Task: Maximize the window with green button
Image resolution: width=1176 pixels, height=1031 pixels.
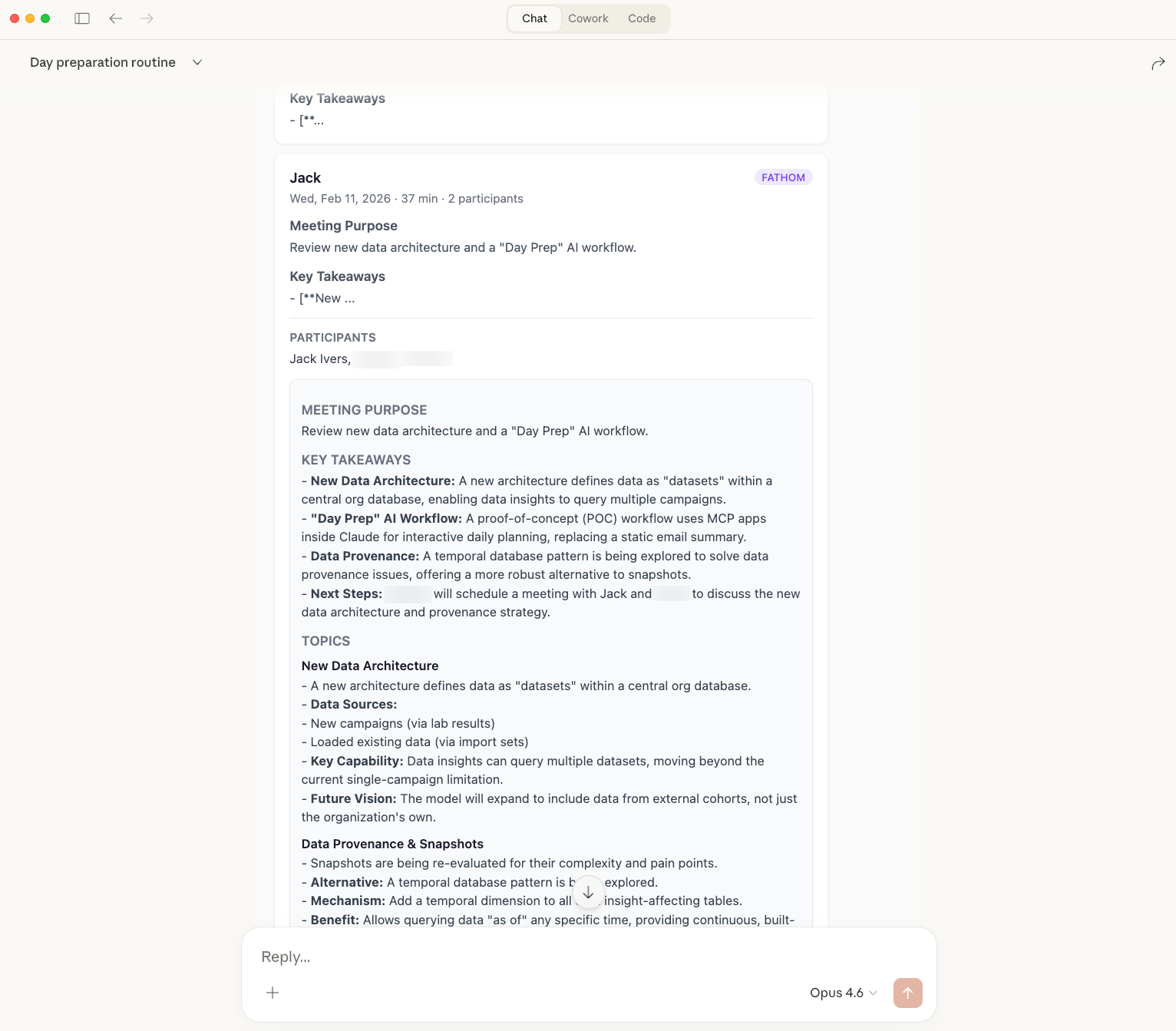Action: click(45, 18)
